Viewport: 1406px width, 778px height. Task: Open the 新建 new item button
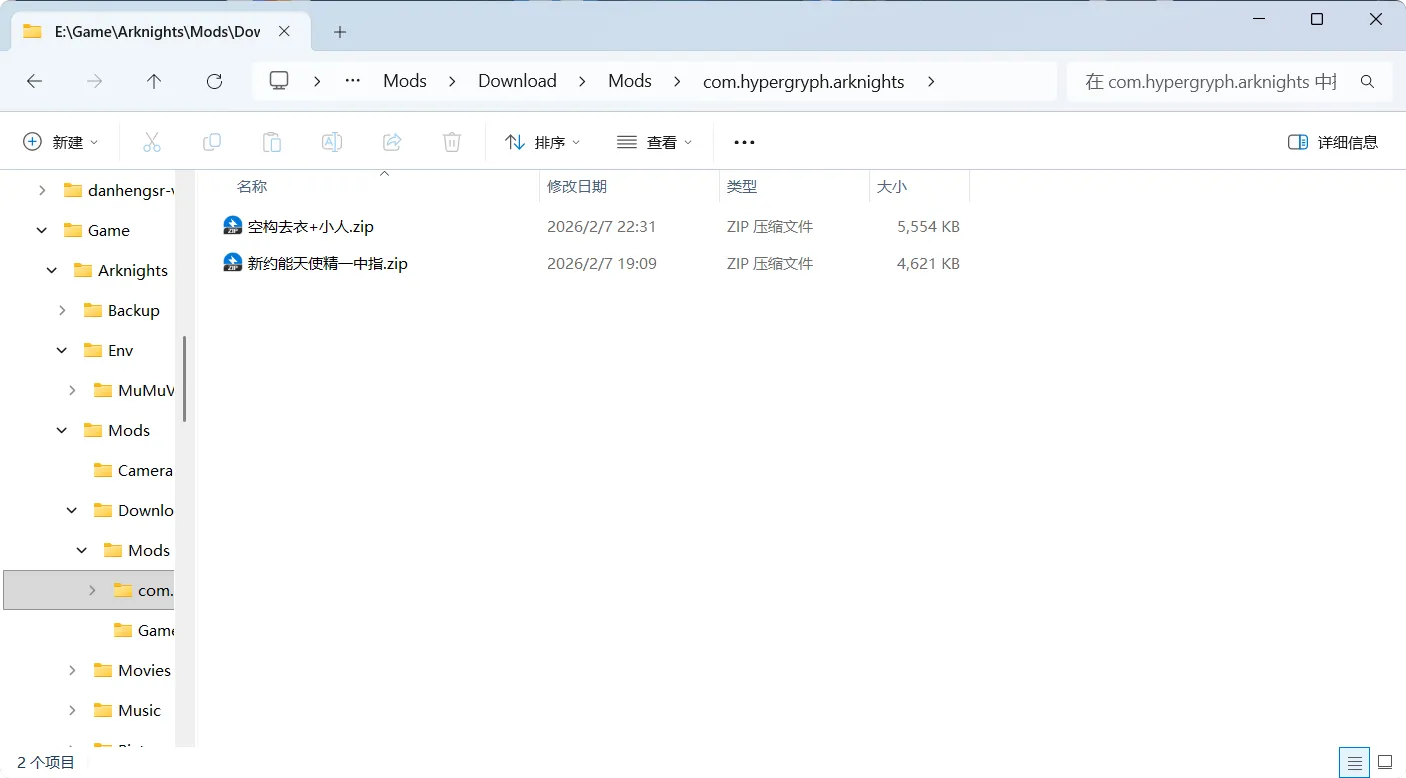pyautogui.click(x=61, y=142)
